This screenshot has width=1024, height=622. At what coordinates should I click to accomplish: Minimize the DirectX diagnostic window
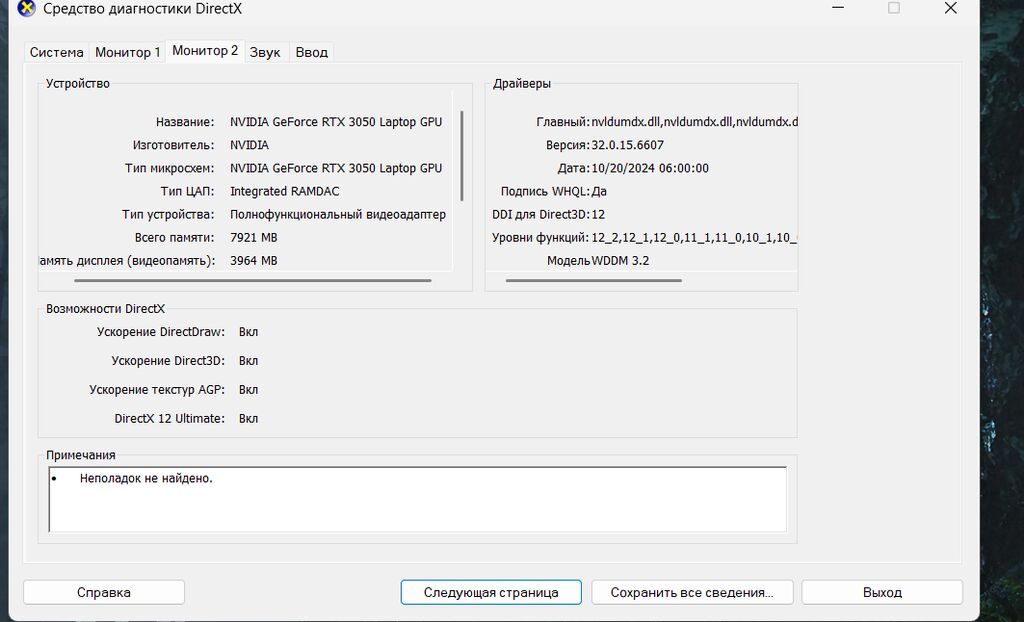click(x=839, y=8)
